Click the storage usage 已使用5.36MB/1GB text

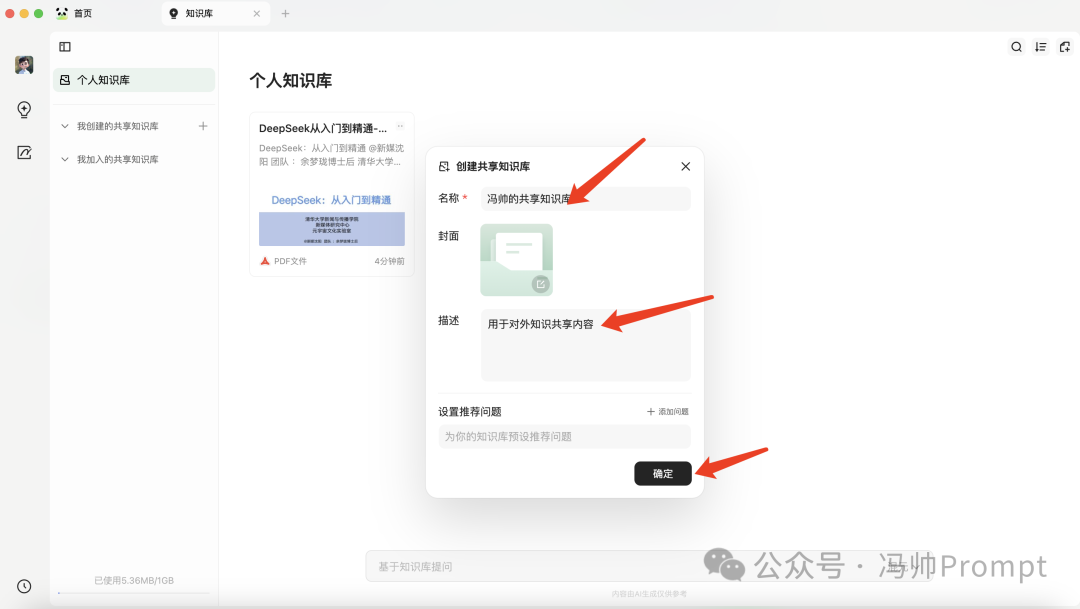pos(134,581)
